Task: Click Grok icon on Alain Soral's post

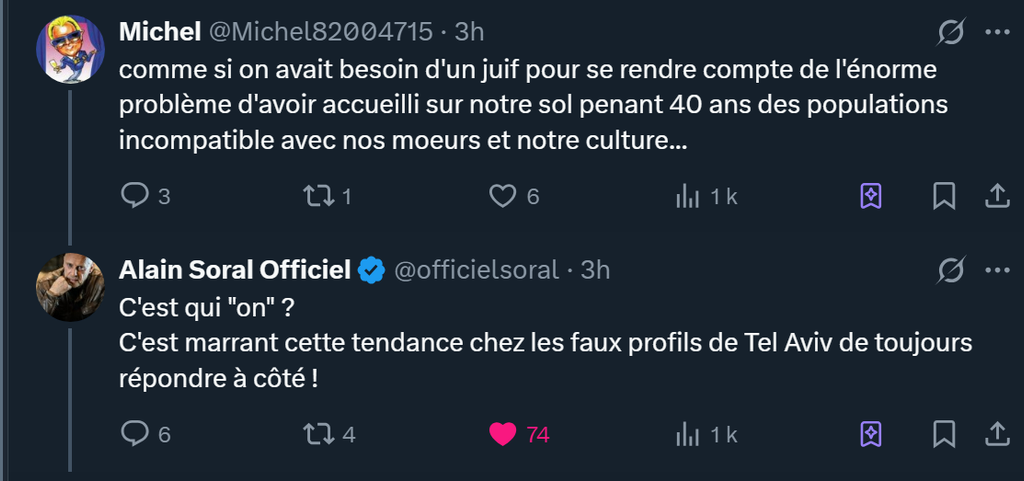Action: (951, 270)
